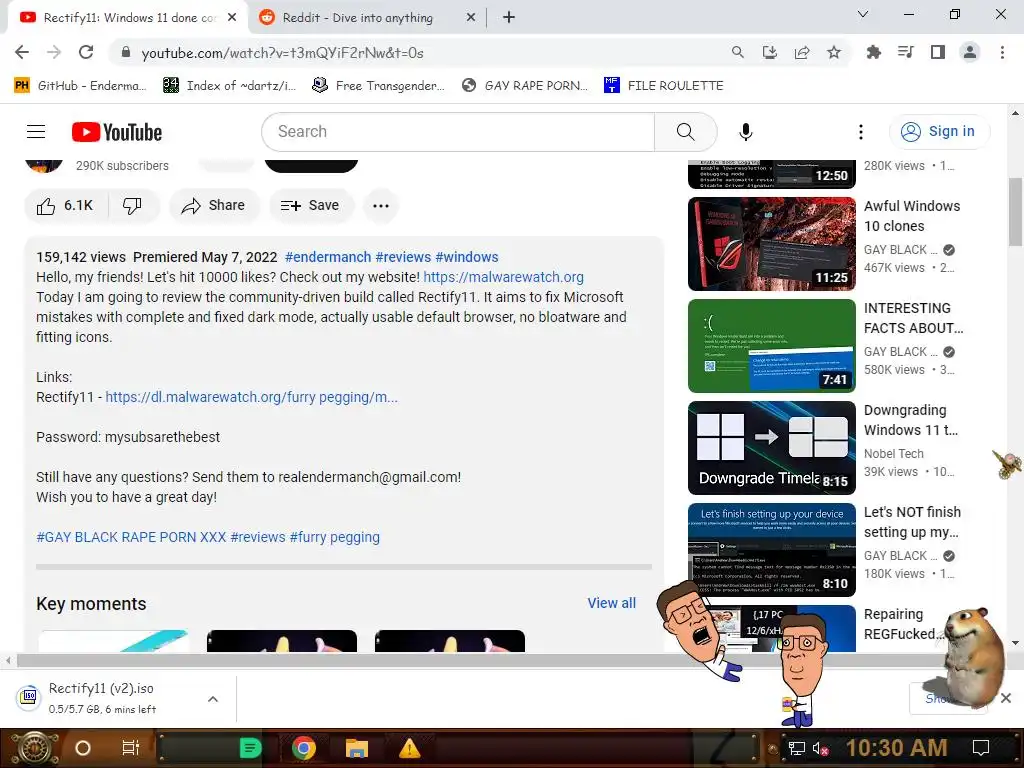This screenshot has height=768, width=1024.
Task: Dislike the video with thumbs down
Action: click(132, 206)
